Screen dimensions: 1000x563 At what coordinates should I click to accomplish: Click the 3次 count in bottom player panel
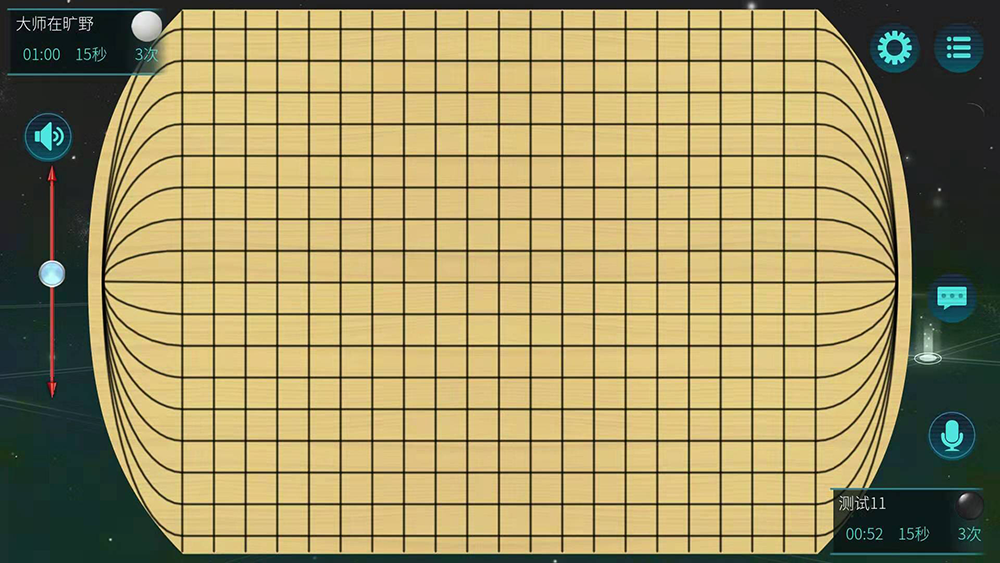tap(969, 534)
